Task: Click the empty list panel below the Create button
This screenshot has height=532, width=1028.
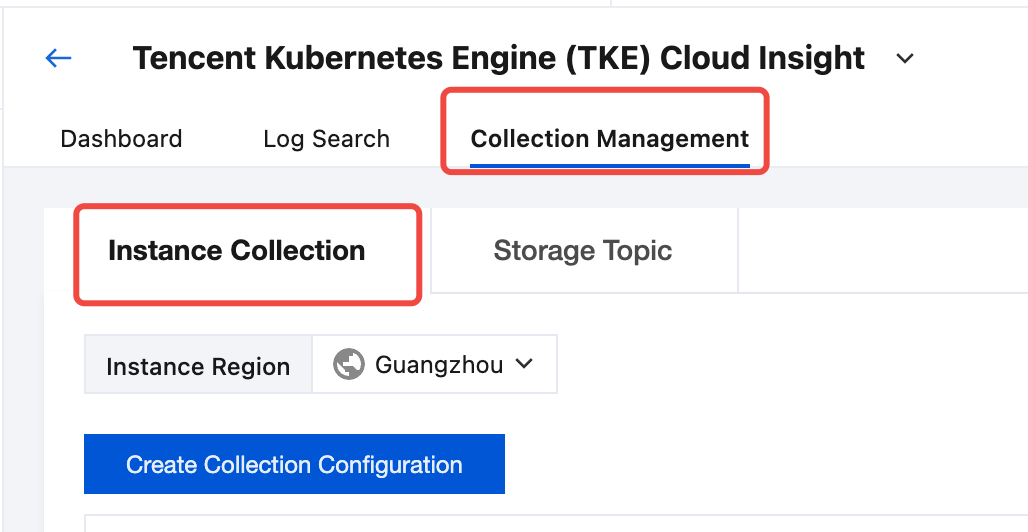Action: click(550, 523)
